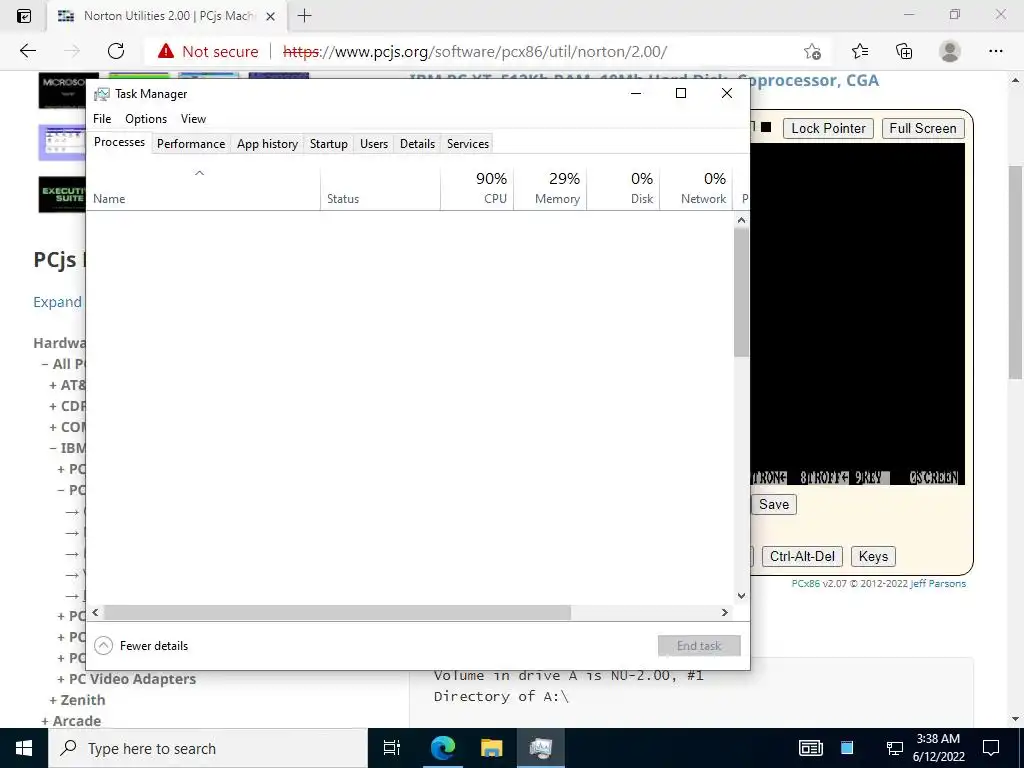Open the tab actions menu icon
The image size is (1024, 768).
(24, 16)
